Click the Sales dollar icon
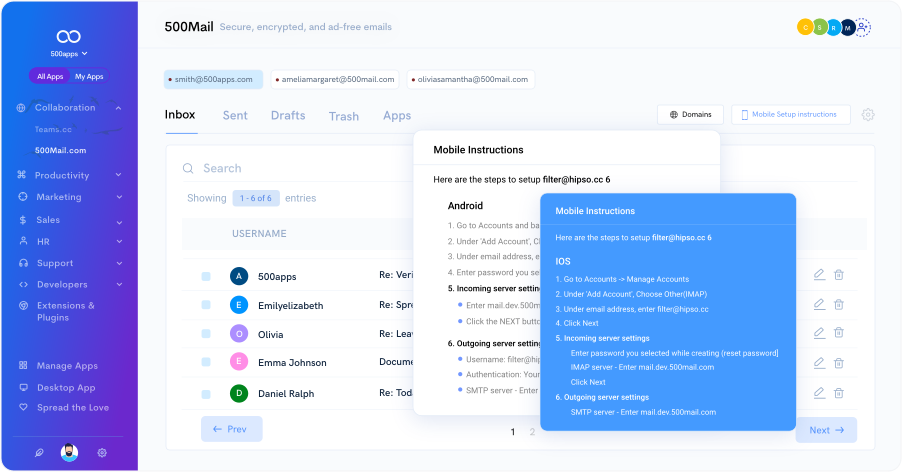 pyautogui.click(x=22, y=220)
